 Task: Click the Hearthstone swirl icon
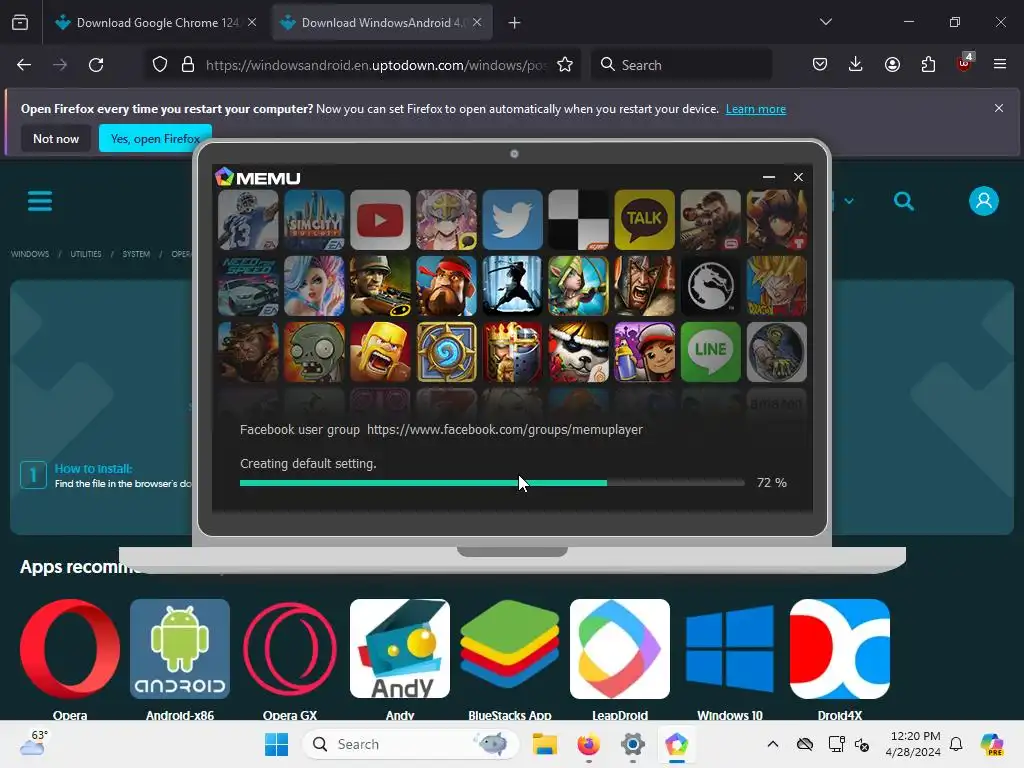coord(446,352)
